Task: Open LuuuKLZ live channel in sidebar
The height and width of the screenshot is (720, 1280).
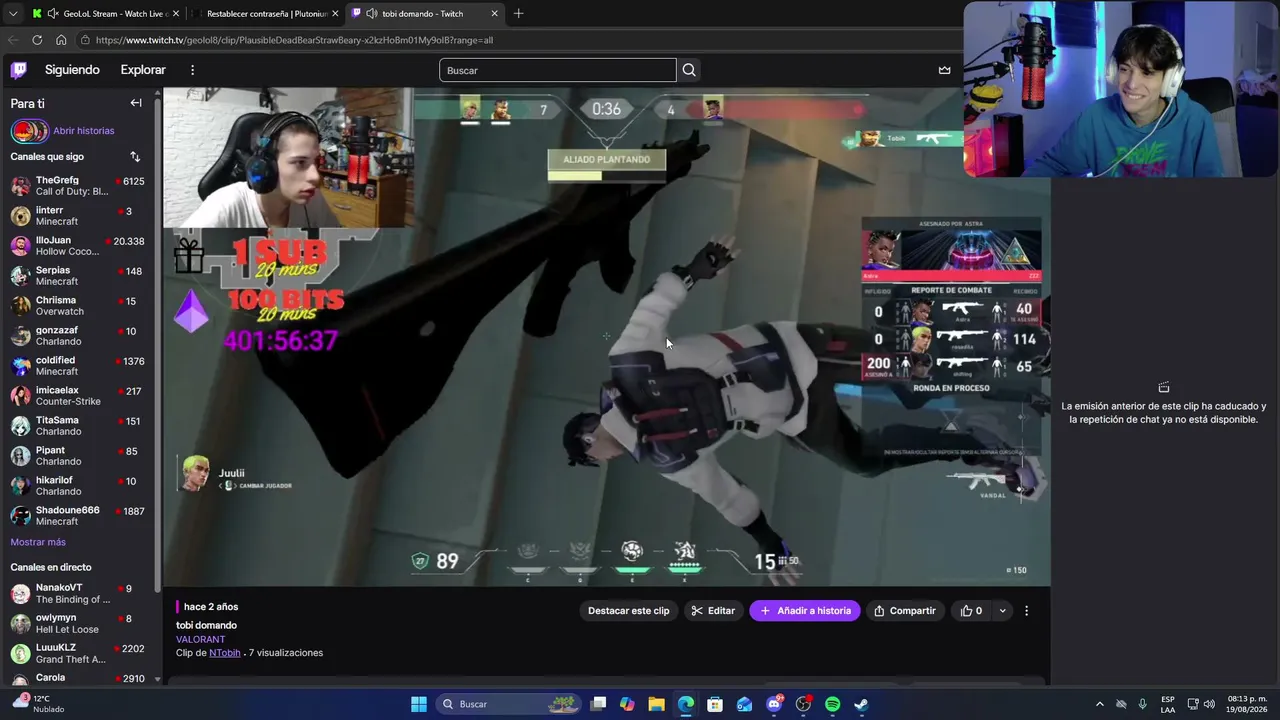Action: [x=78, y=654]
